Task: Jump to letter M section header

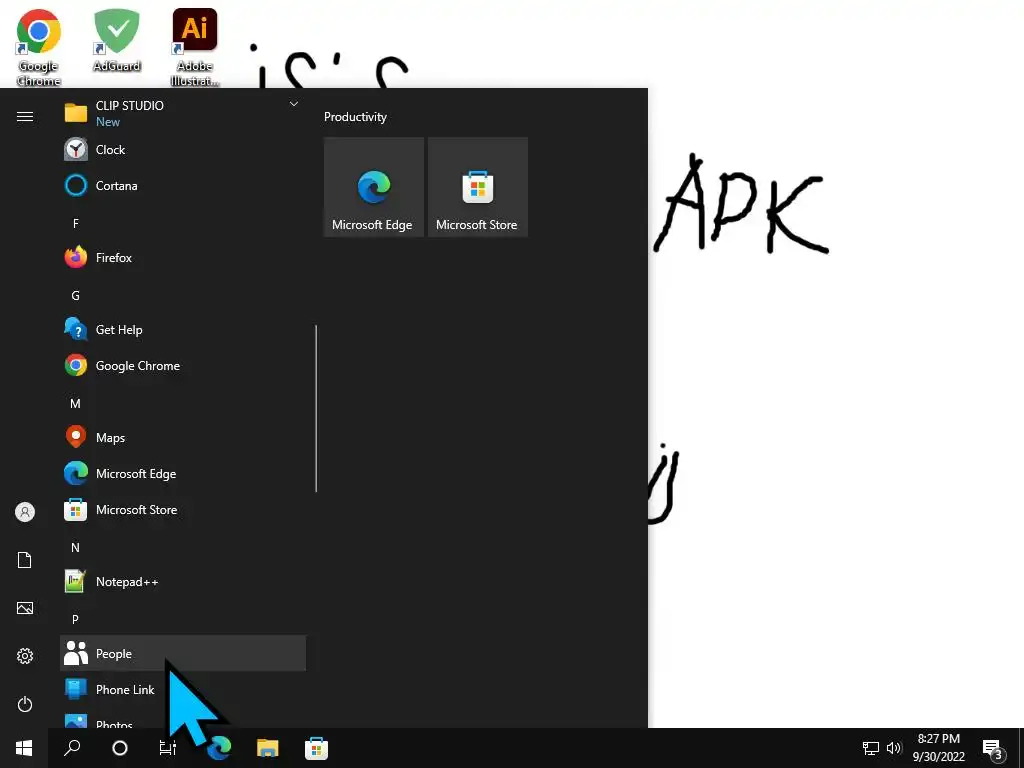Action: tap(76, 404)
